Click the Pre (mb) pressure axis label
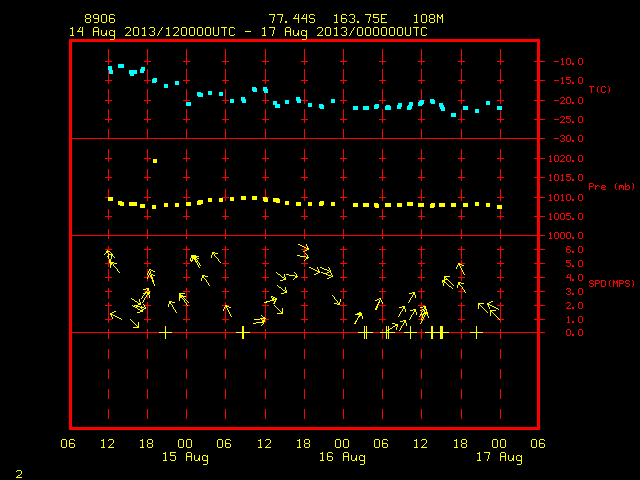Image resolution: width=640 pixels, height=480 pixels. pyautogui.click(x=611, y=187)
